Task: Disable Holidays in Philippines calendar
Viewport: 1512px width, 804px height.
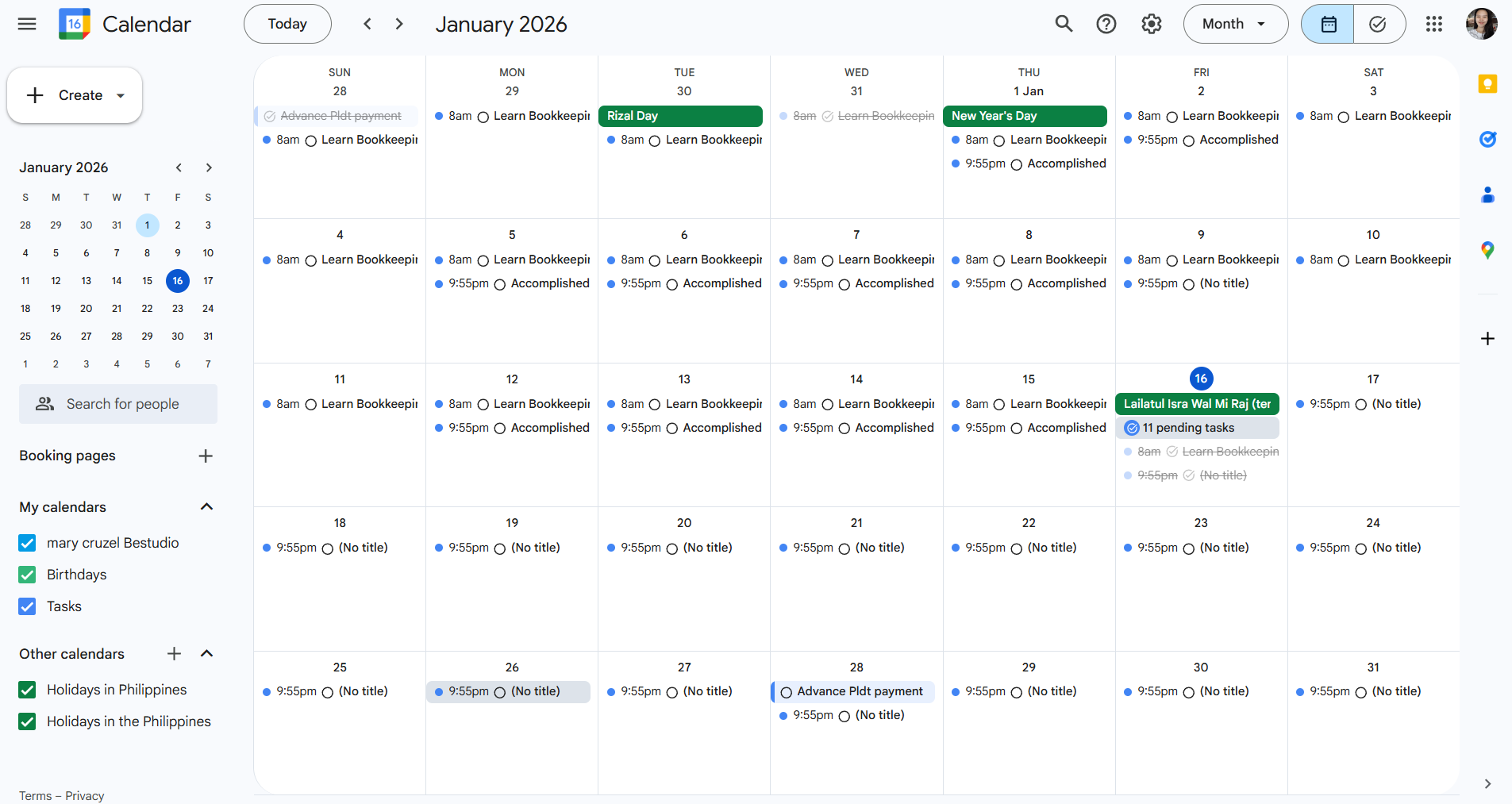Action: 27,690
